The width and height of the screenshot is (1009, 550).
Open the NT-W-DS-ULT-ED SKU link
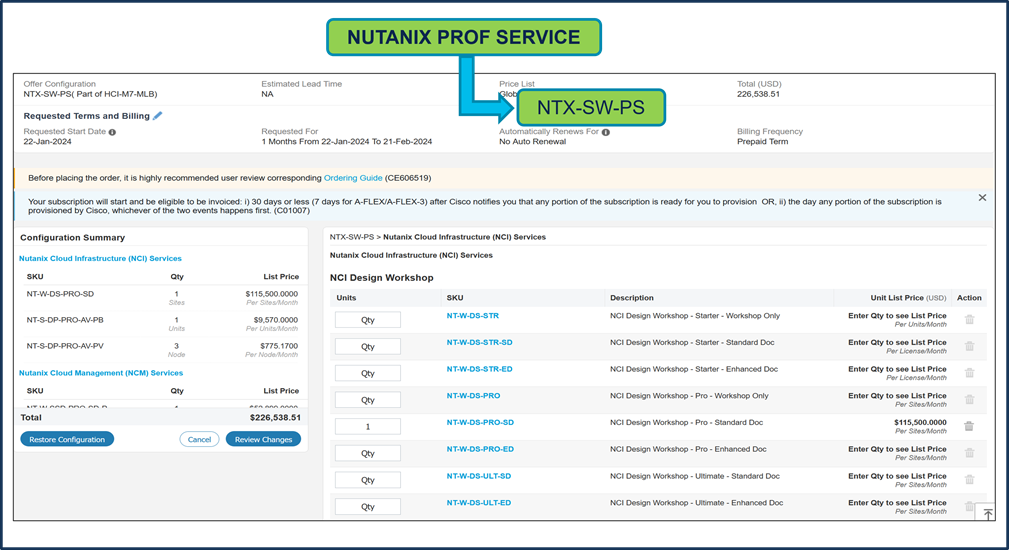pos(479,503)
